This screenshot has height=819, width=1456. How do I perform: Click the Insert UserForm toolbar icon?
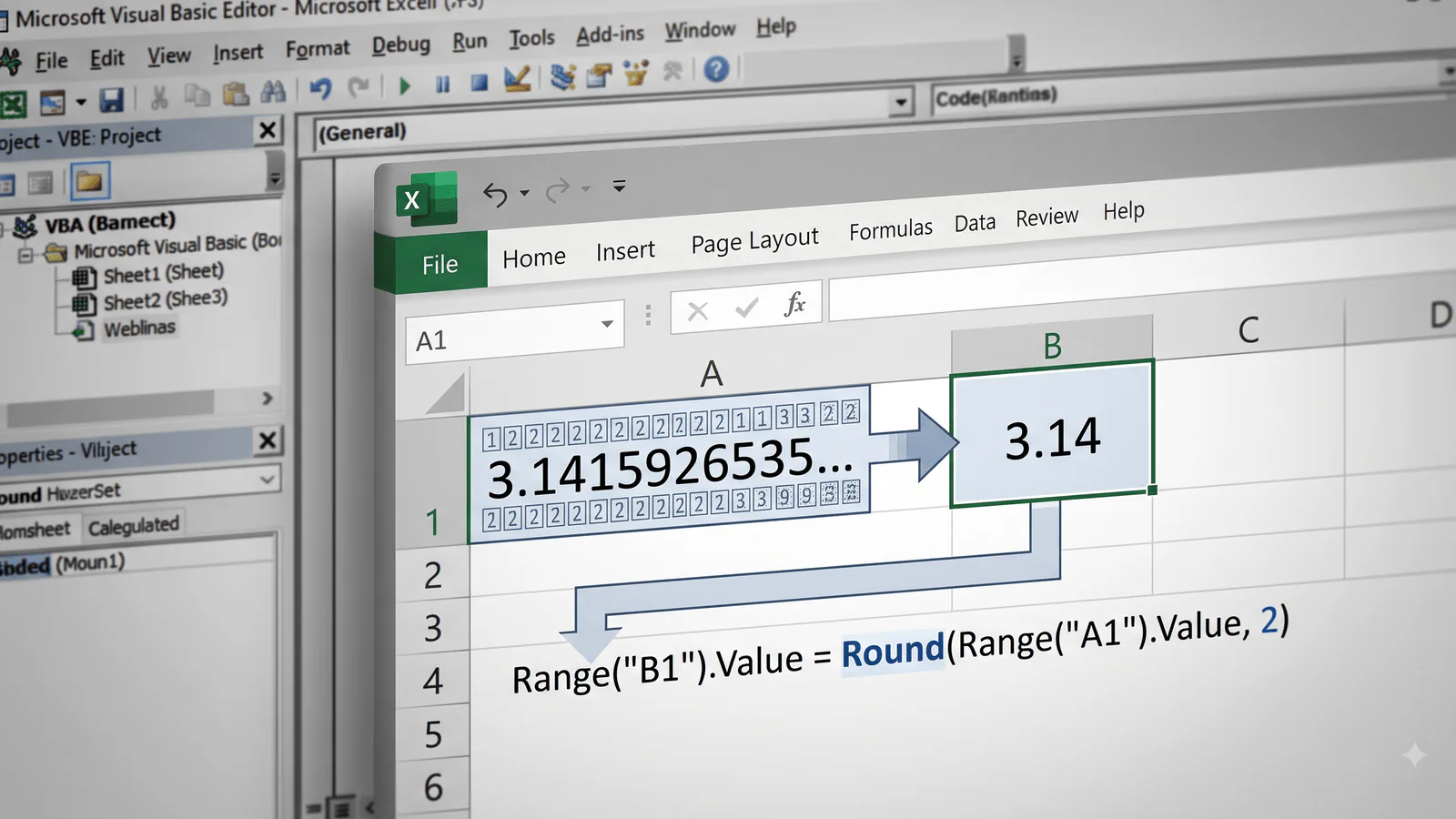[x=52, y=103]
